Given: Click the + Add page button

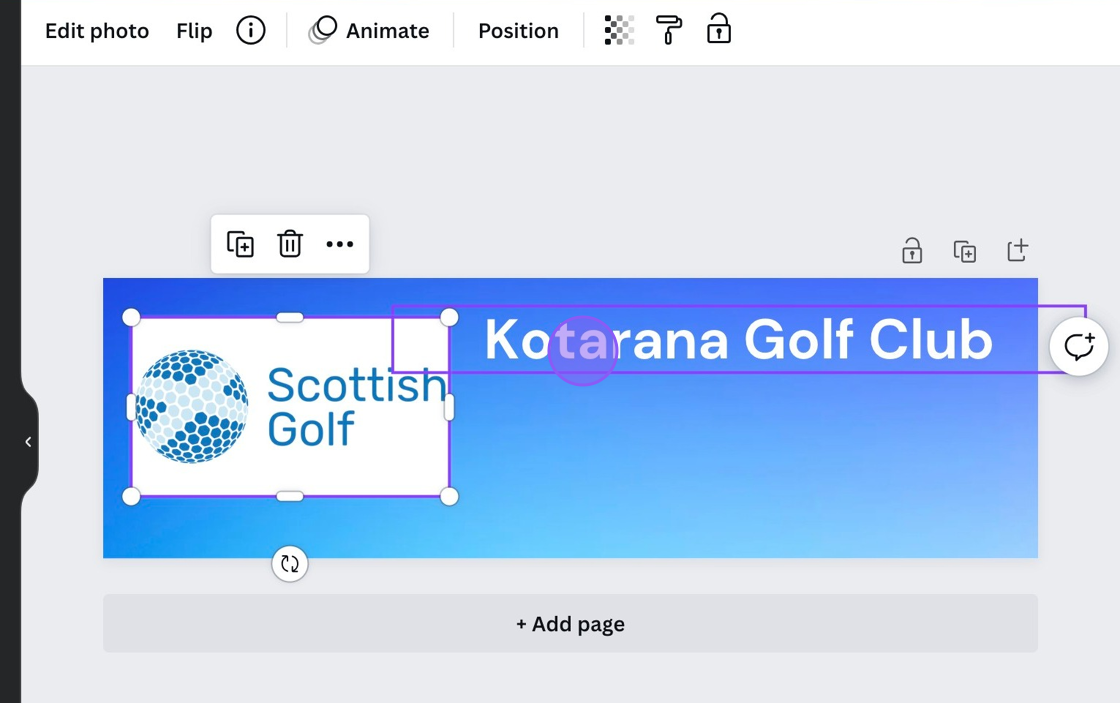Looking at the screenshot, I should [570, 624].
